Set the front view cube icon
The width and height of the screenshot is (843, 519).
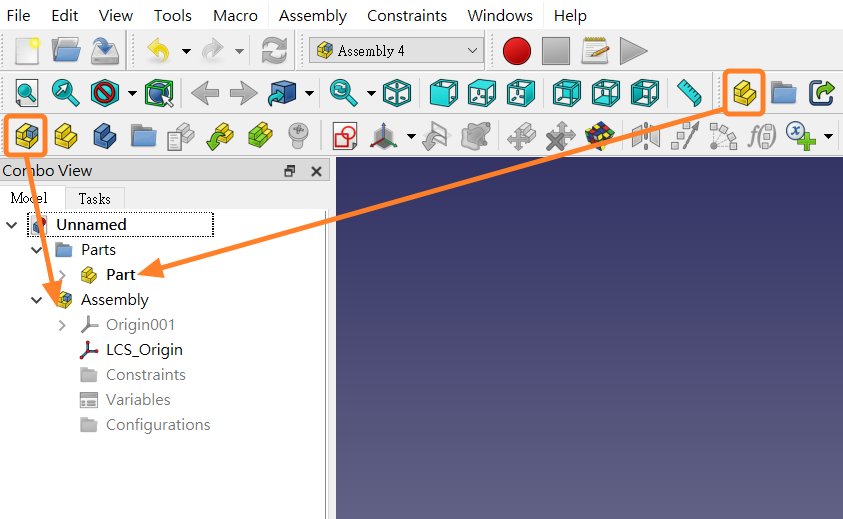point(444,93)
